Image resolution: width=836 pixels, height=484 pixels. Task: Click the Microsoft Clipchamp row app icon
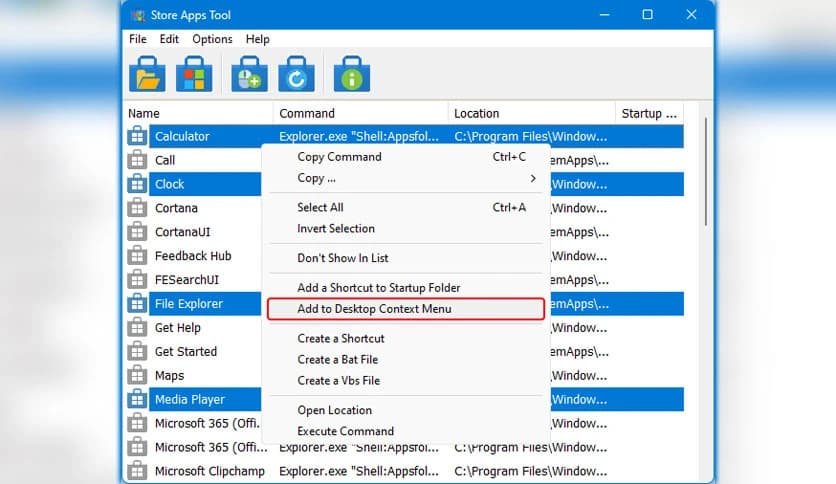coord(137,471)
